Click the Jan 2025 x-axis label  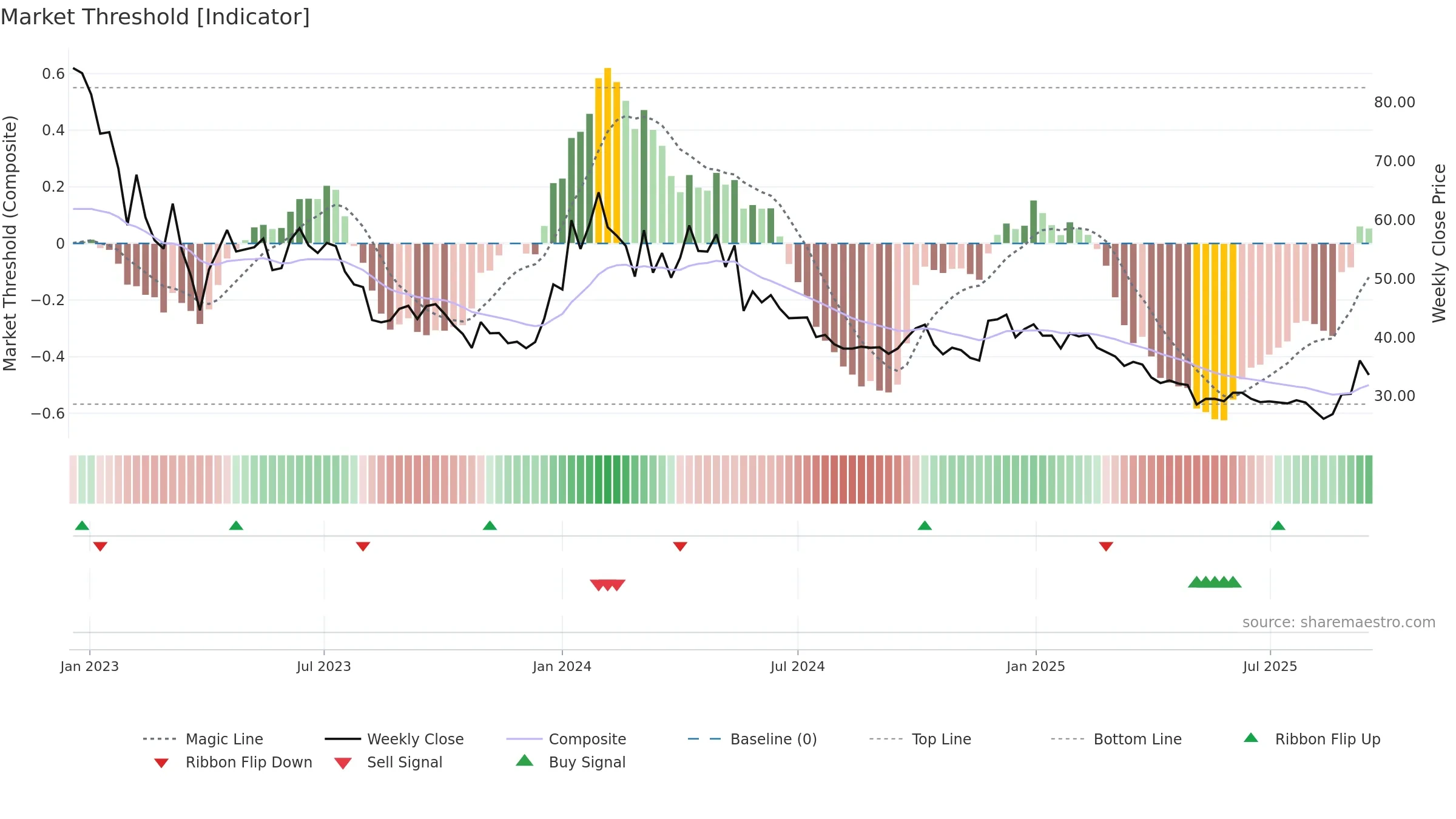[x=1036, y=666]
